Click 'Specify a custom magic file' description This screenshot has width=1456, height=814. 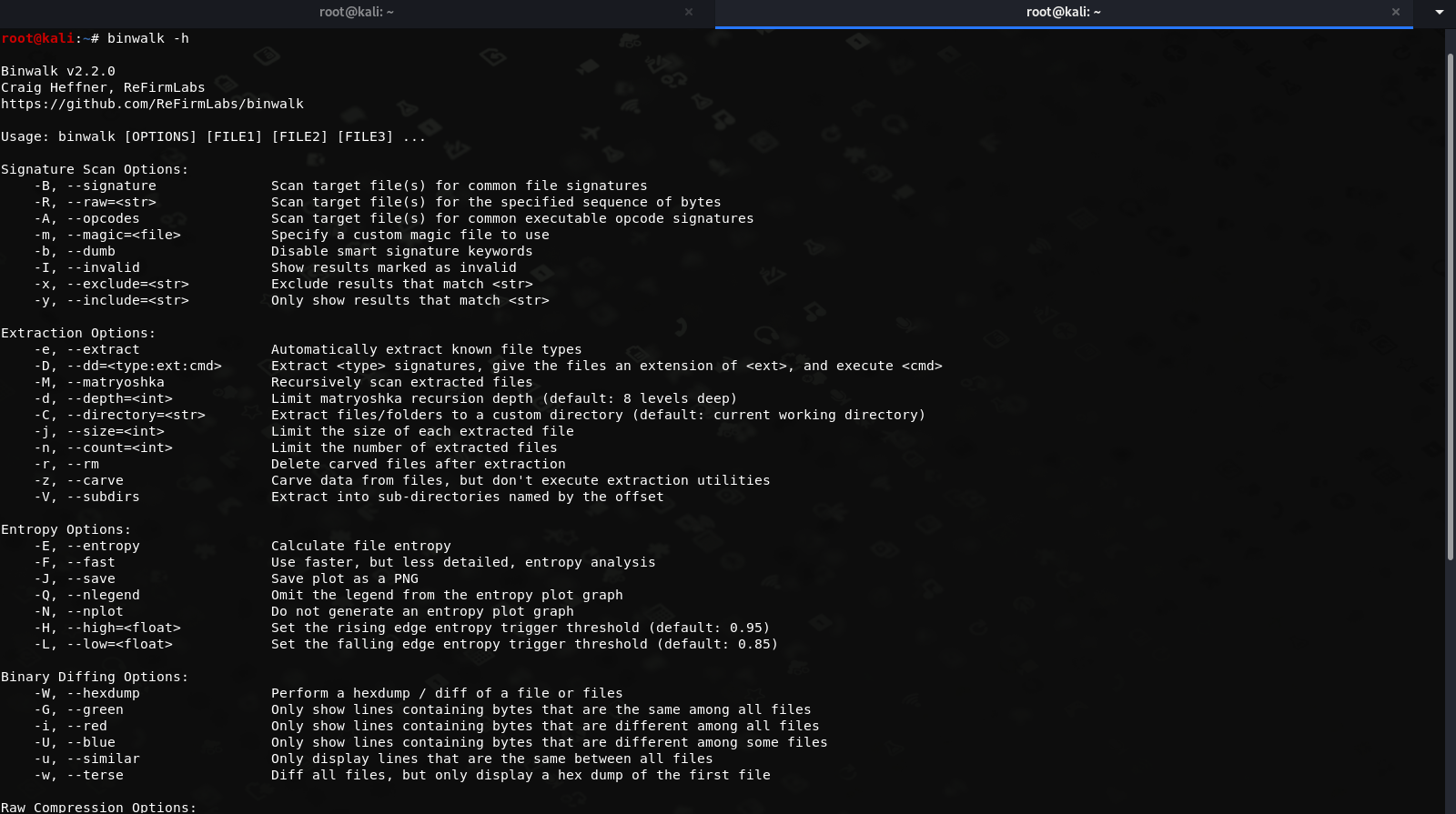410,235
